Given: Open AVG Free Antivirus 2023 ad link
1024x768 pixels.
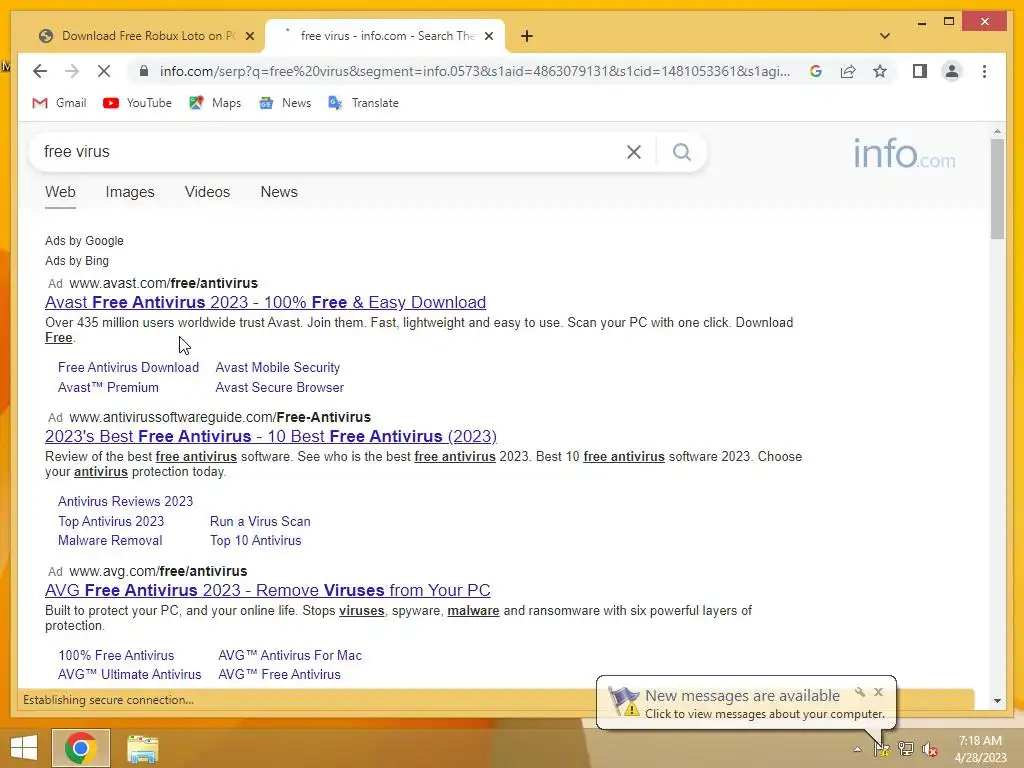Looking at the screenshot, I should click(267, 590).
